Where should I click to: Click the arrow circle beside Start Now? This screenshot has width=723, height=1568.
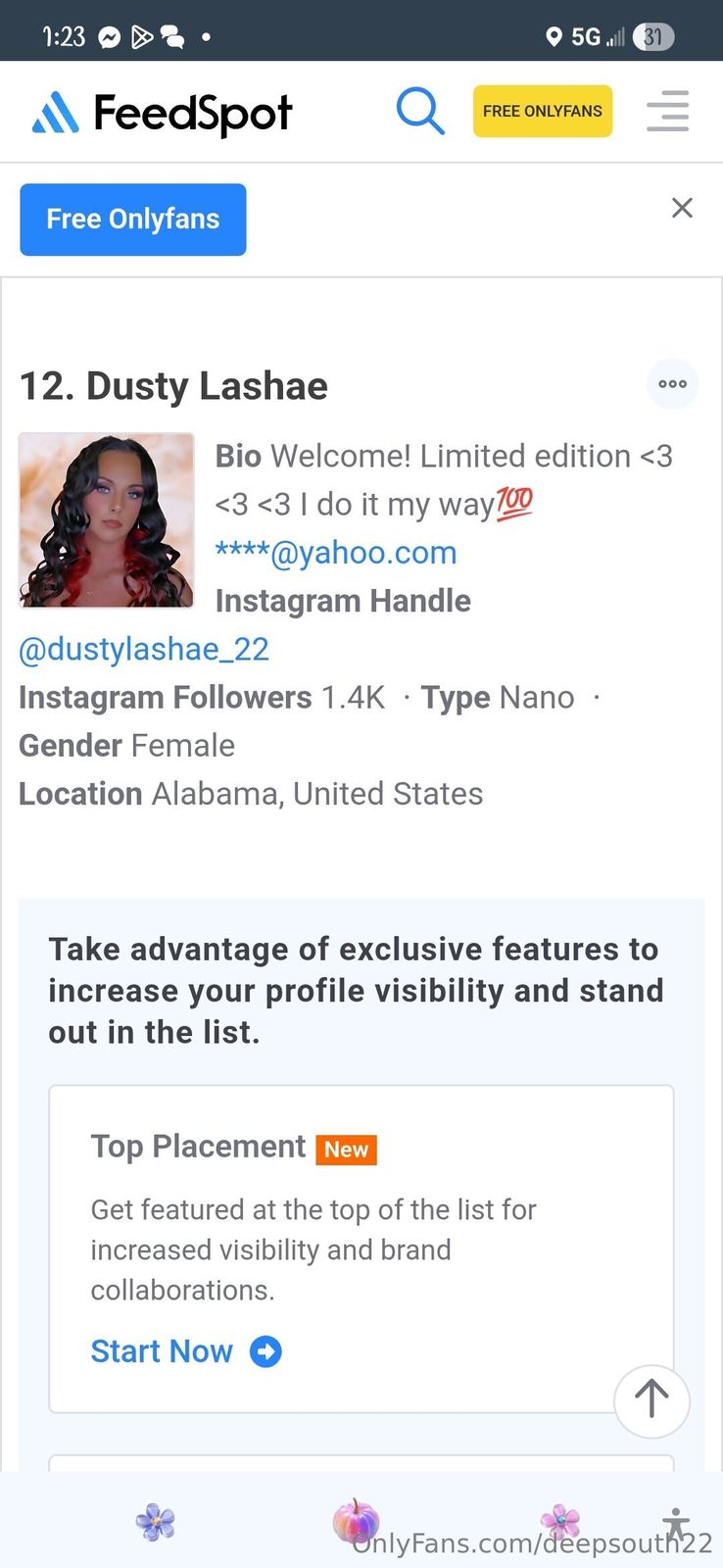tap(265, 1351)
